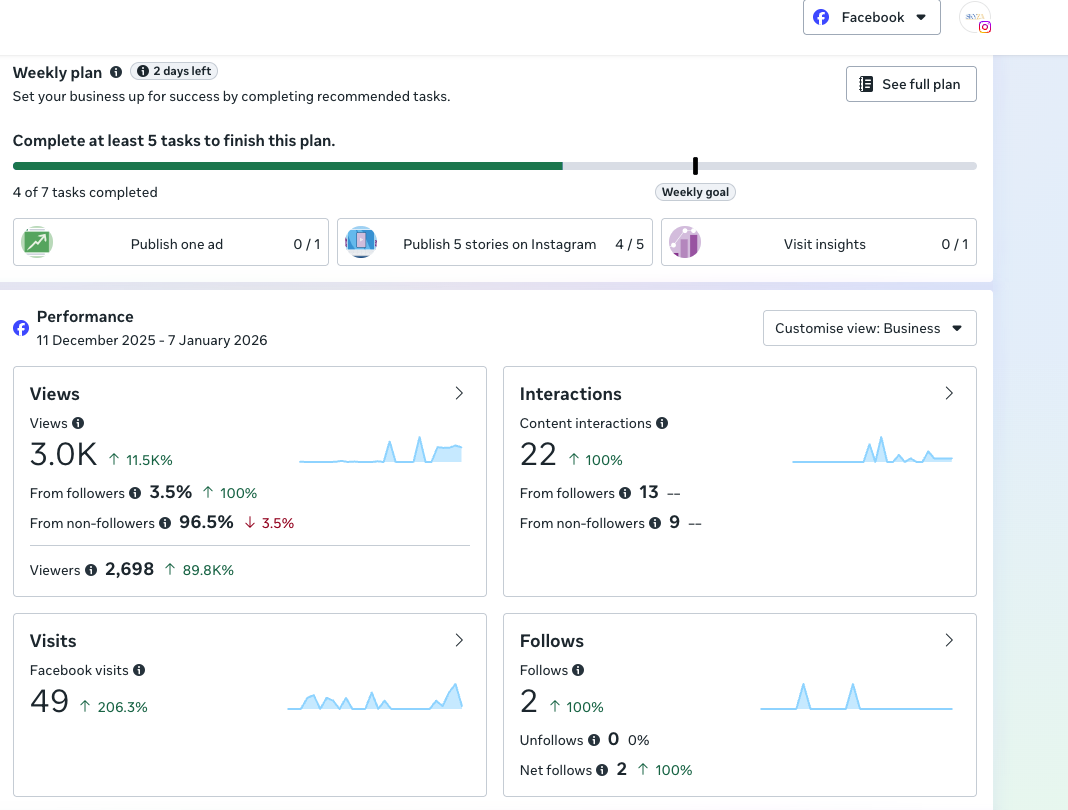Screen dimensions: 1068x810
Task: Click info icon next to Unfollows
Action: [594, 741]
